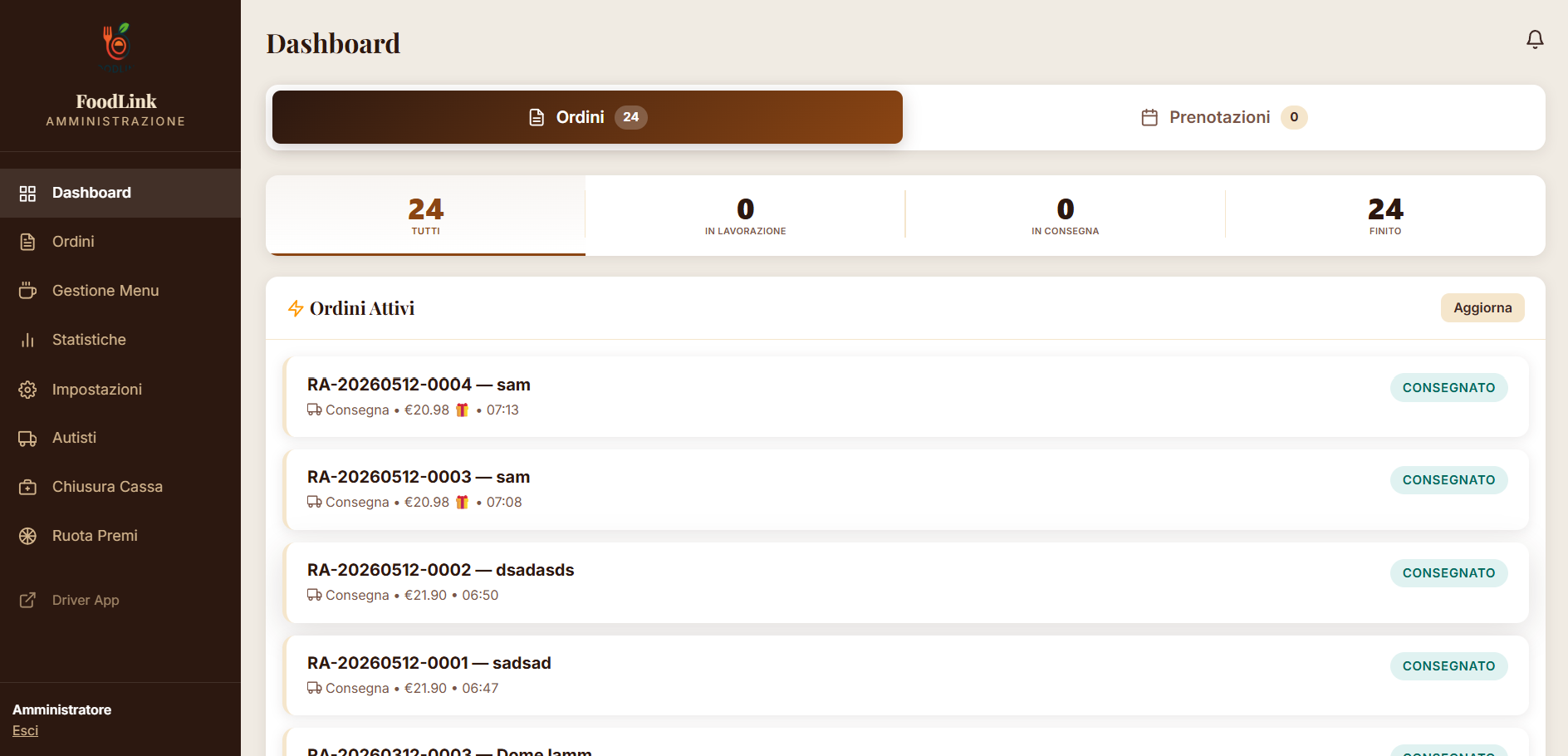Open notifications bell icon
This screenshot has height=756, width=1568.
[x=1535, y=39]
